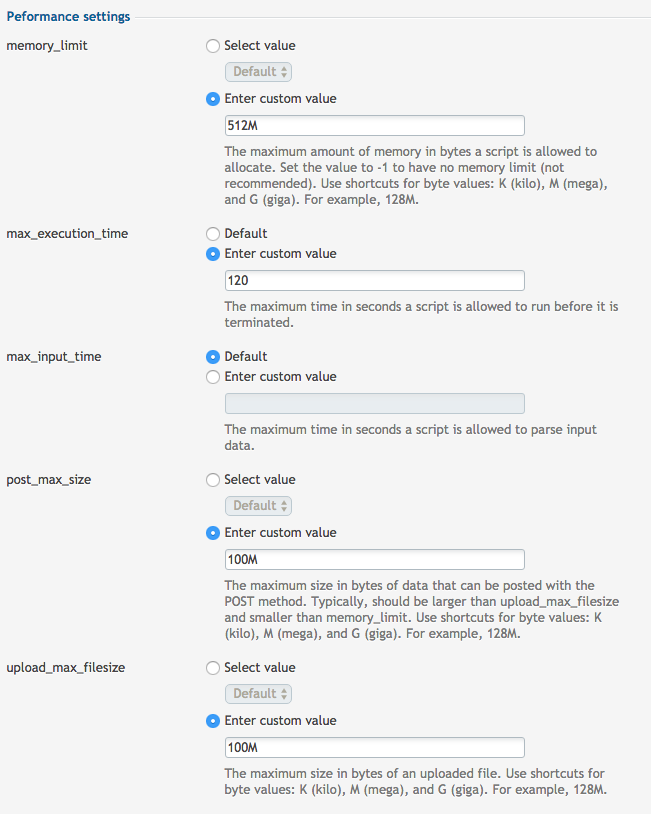The image size is (651, 814).
Task: Select Default radio for max_input_time
Action: 212,357
